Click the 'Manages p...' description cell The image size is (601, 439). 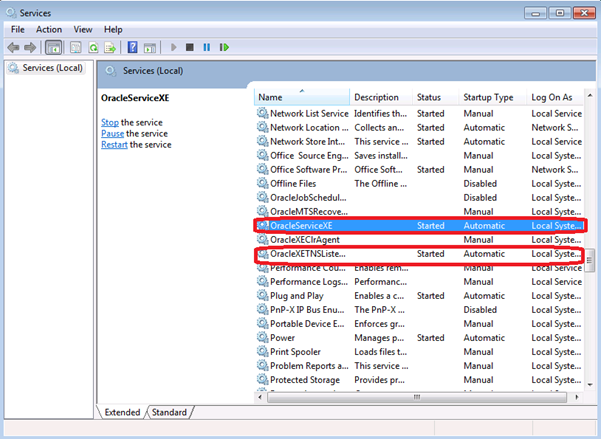379,338
